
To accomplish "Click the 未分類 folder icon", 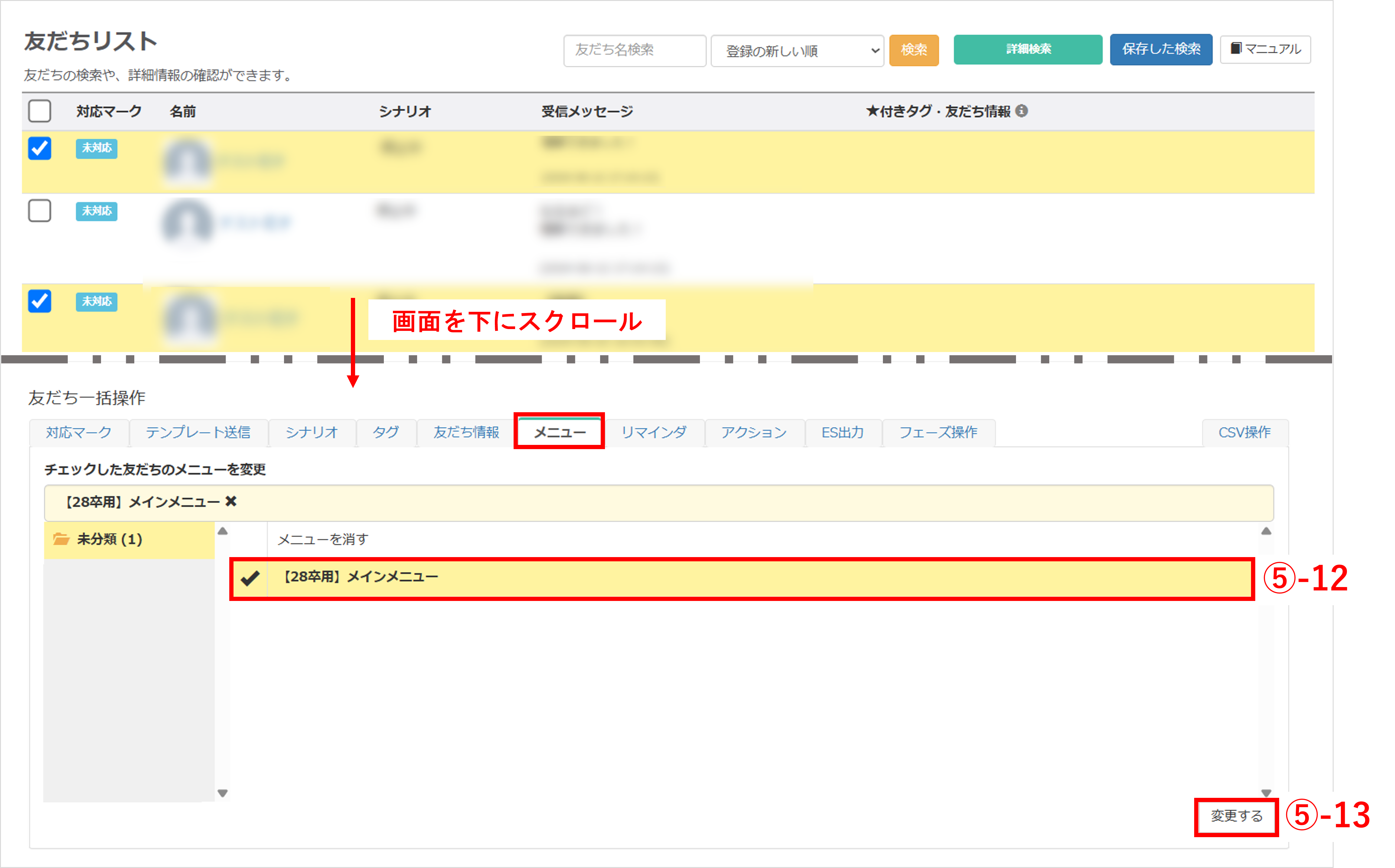I will (x=61, y=539).
